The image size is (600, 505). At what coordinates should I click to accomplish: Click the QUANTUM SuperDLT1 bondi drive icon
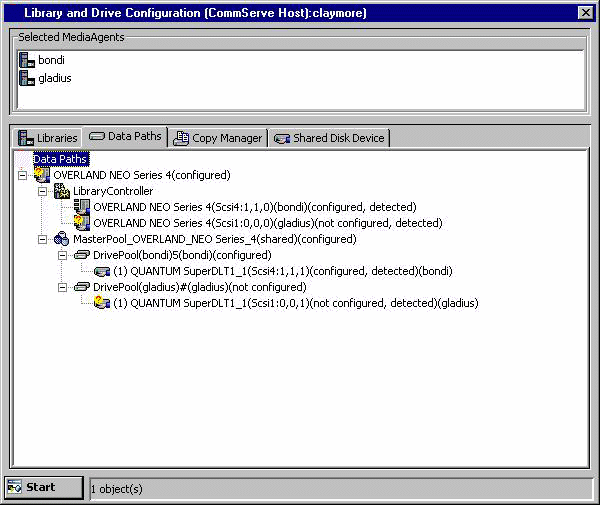click(102, 271)
